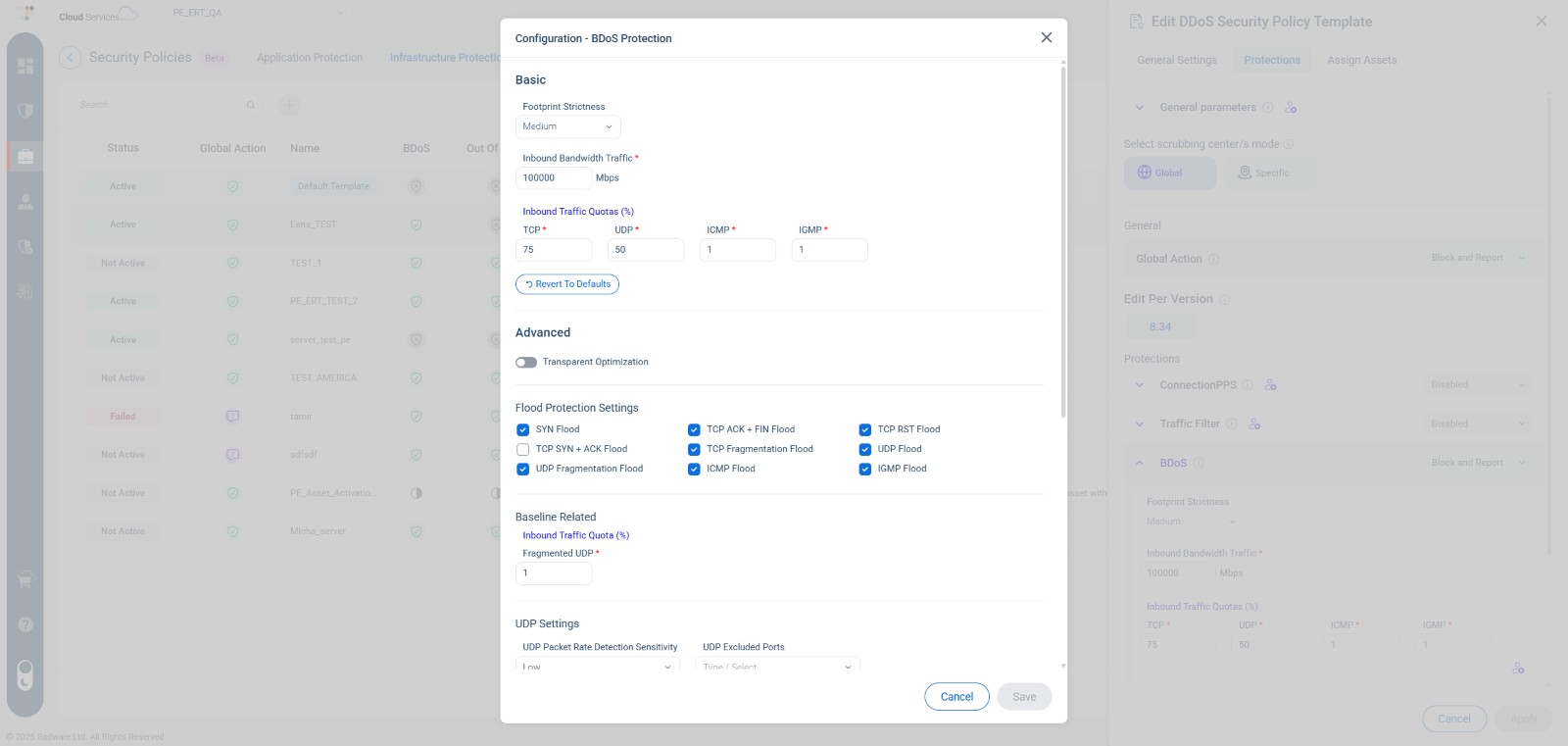Click the global action icon in the sdfsdf row
Image resolution: width=1568 pixels, height=746 pixels.
point(232,455)
